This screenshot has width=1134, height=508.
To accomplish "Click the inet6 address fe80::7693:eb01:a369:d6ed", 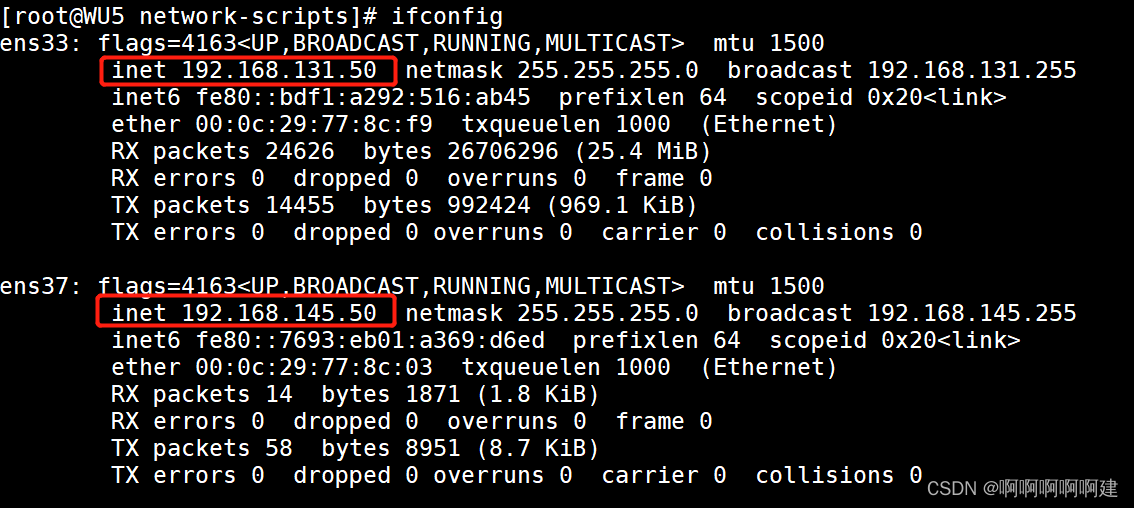I will pos(370,340).
